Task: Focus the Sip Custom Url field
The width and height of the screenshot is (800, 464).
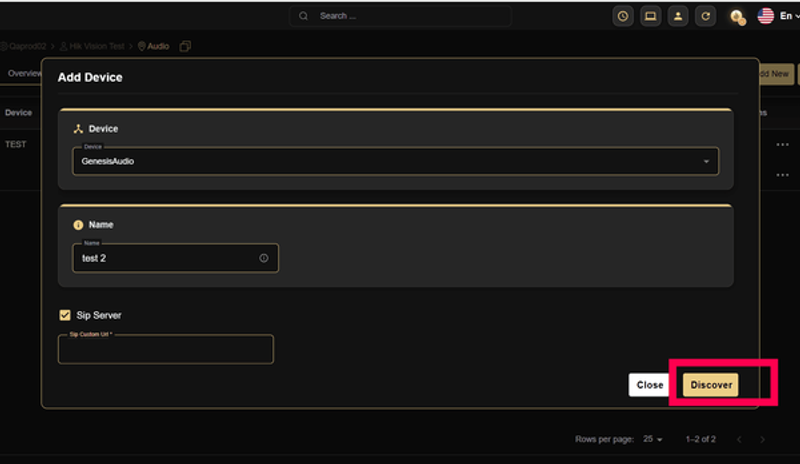Action: 166,349
